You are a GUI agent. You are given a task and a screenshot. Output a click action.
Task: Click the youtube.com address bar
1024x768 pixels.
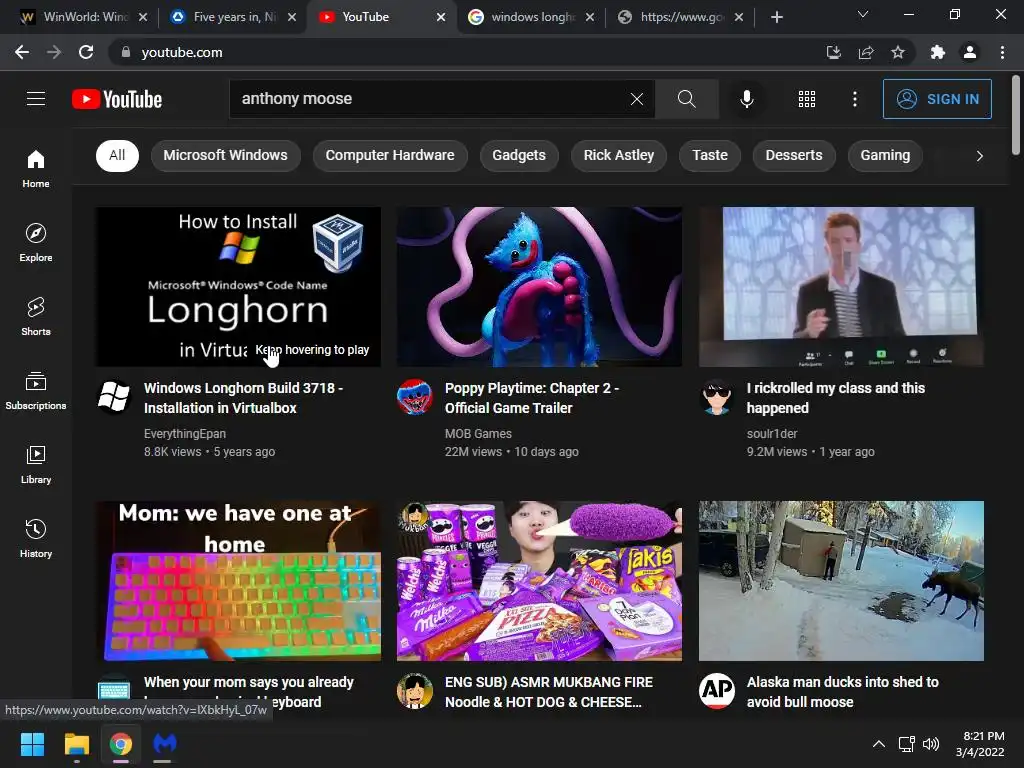[x=457, y=52]
